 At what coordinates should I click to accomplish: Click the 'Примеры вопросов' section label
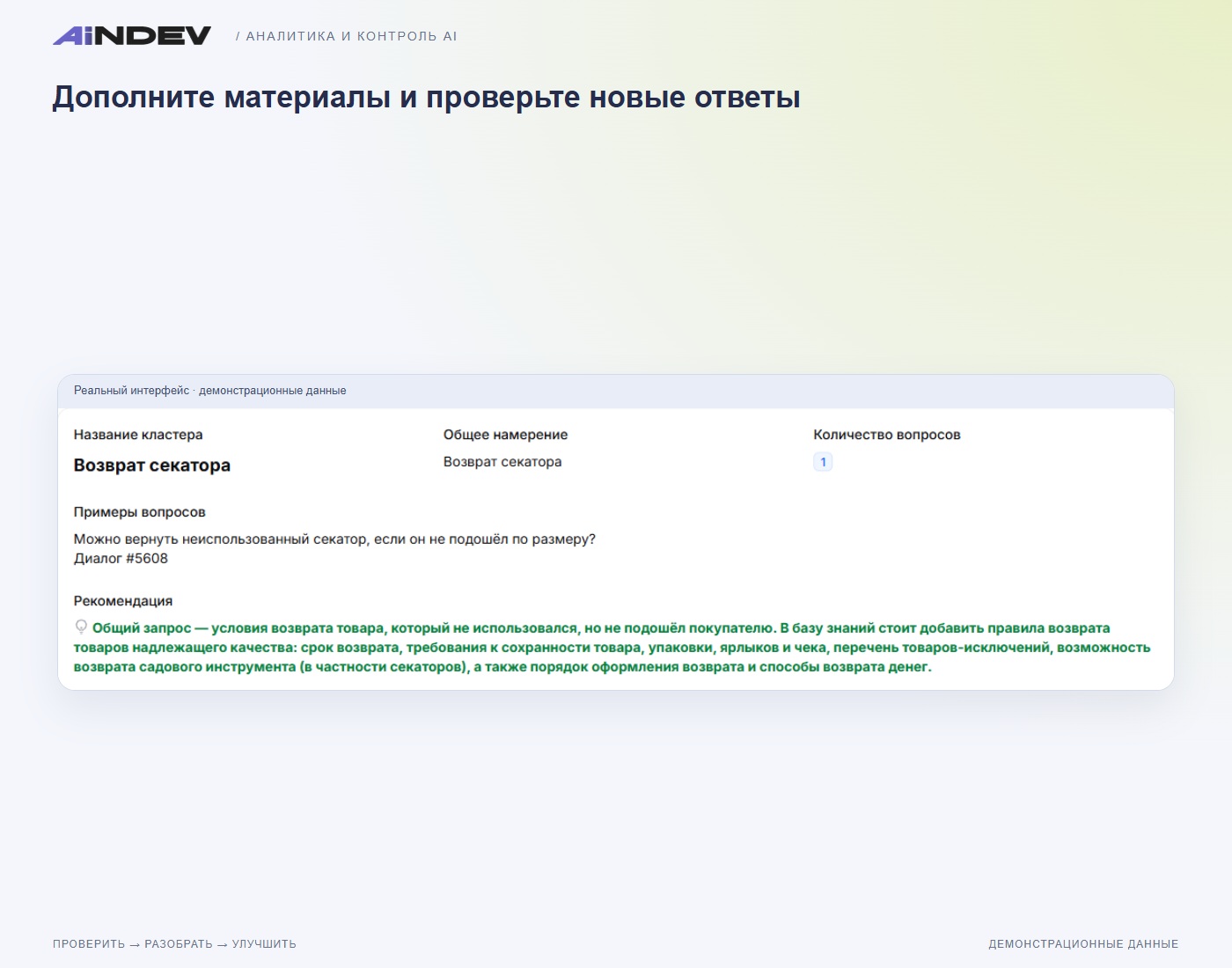[140, 512]
